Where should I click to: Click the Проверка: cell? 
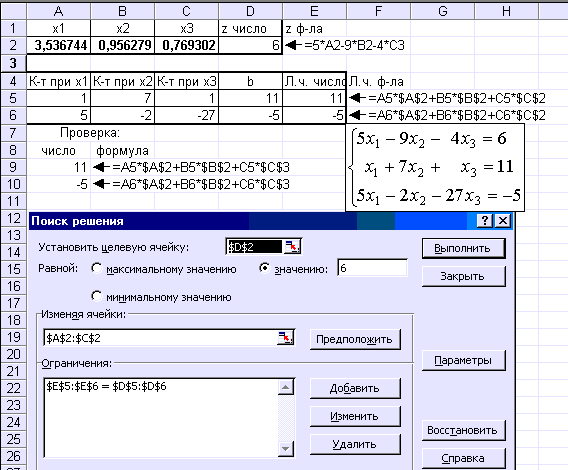point(89,133)
